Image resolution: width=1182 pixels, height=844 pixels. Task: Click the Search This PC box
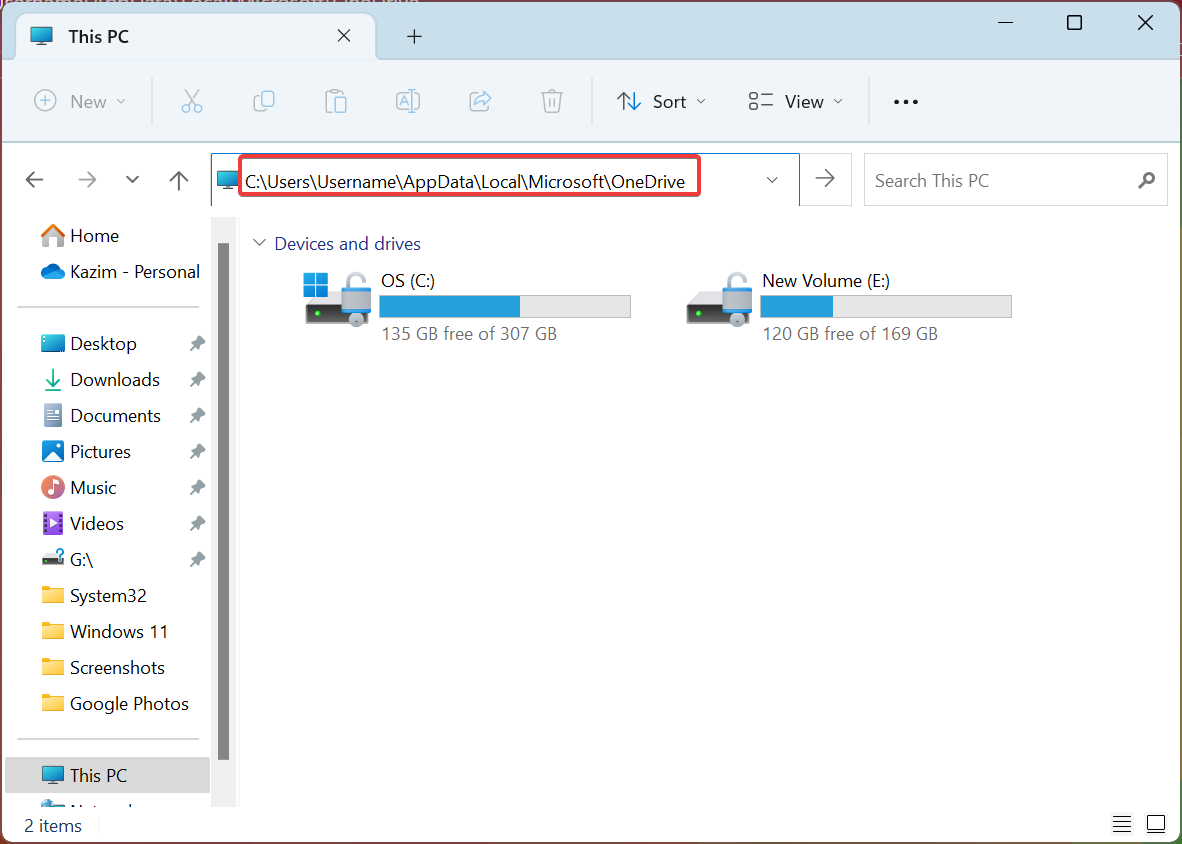coord(1015,180)
